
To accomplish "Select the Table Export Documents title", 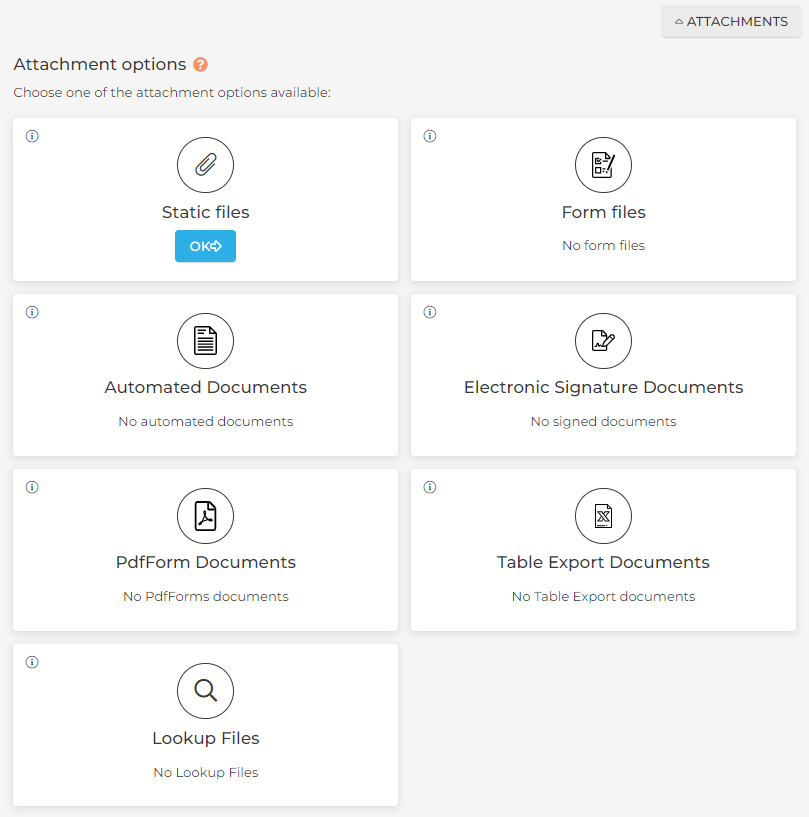I will pyautogui.click(x=603, y=562).
